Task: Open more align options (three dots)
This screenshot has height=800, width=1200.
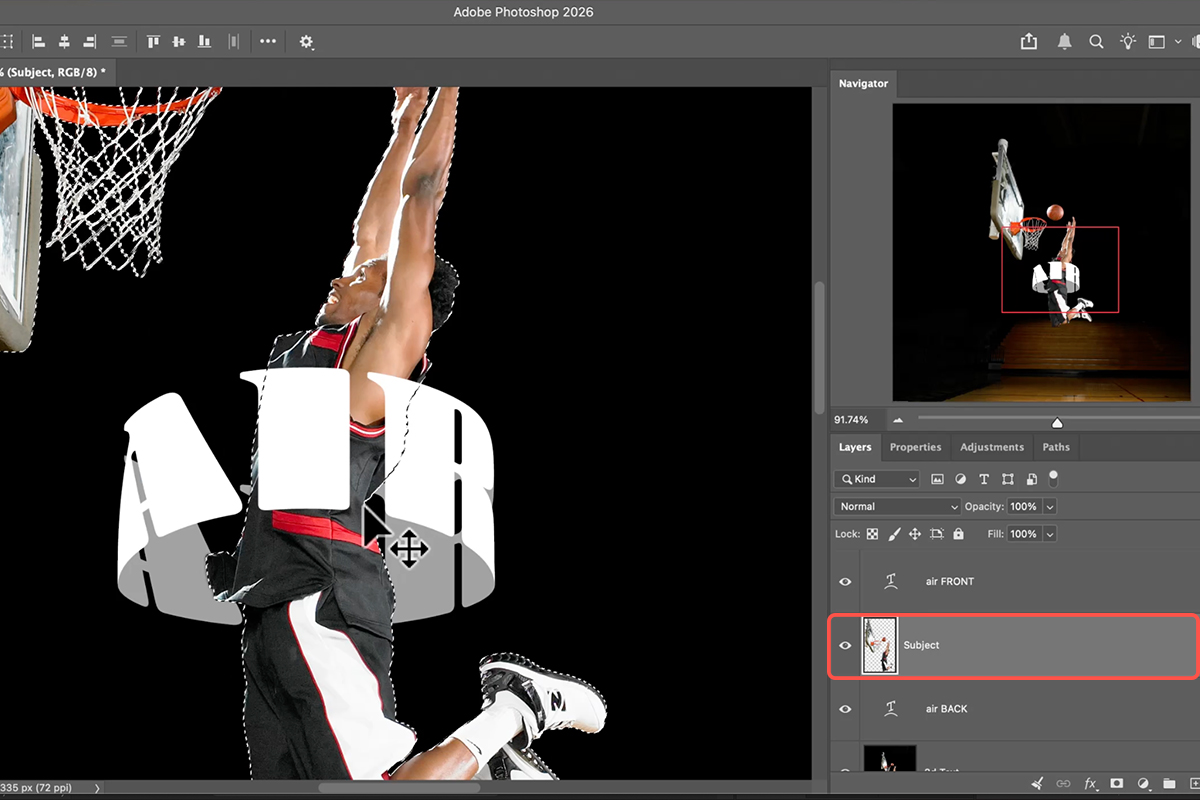Action: (x=268, y=42)
